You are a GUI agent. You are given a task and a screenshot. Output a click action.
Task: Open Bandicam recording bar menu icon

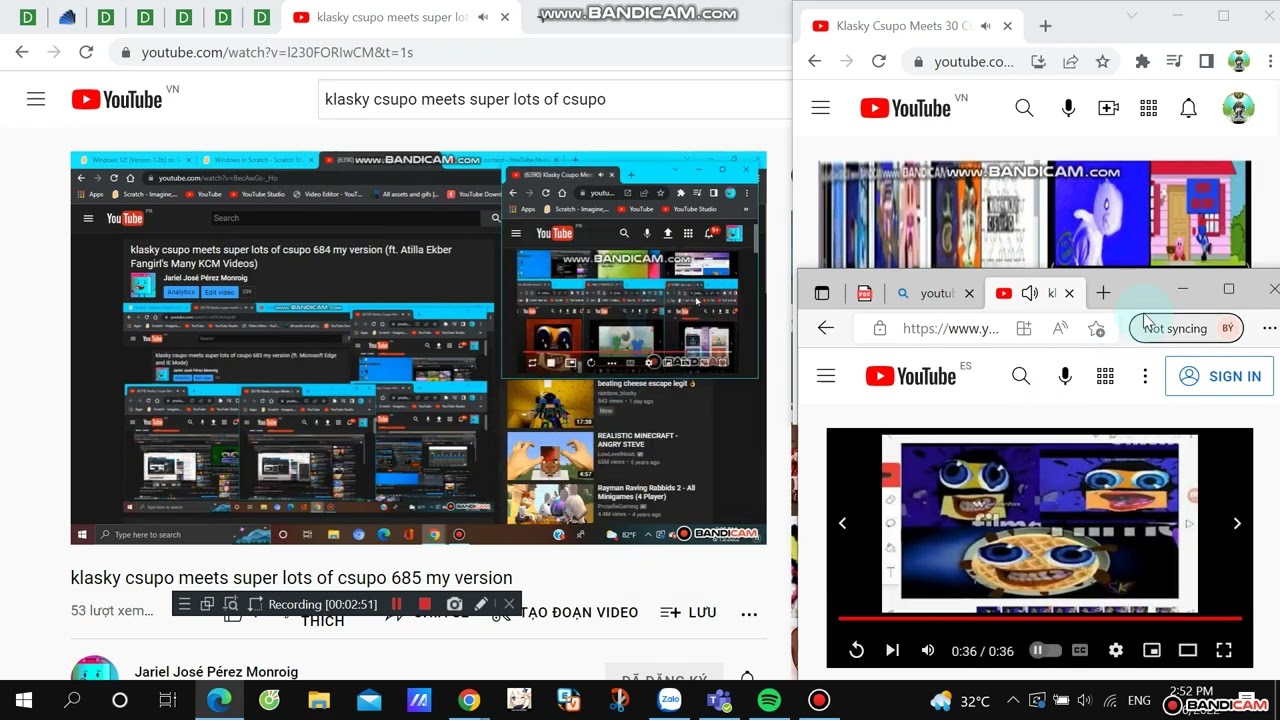point(184,604)
